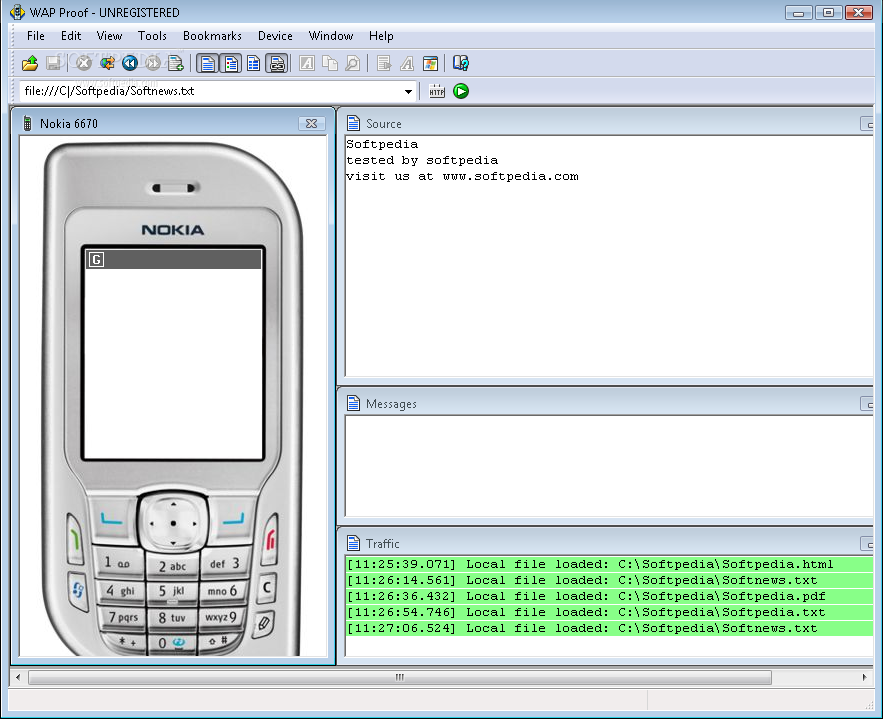Click the Messages panel document icon
The image size is (883, 719).
[354, 404]
